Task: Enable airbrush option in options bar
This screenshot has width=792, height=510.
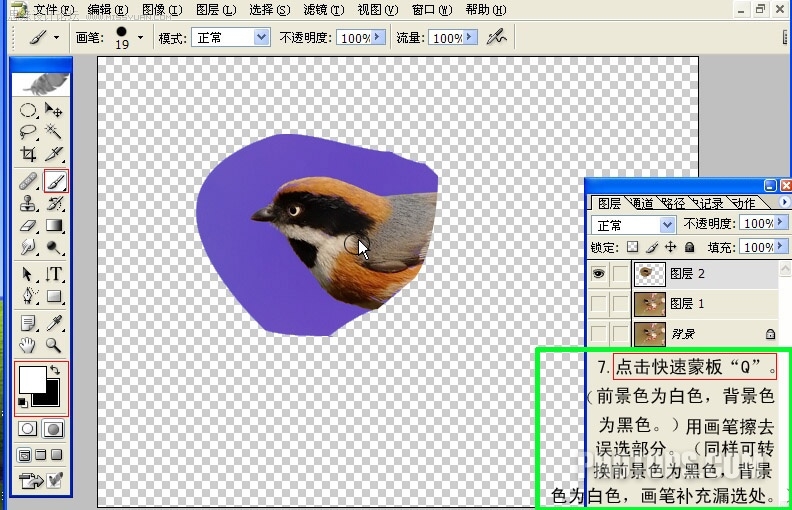Action: coord(497,37)
